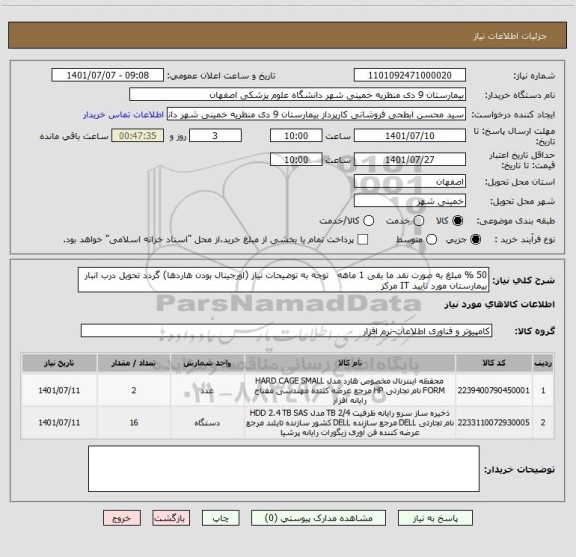
Task: Select the کالا/خدمت radio button
Action: coord(368,220)
